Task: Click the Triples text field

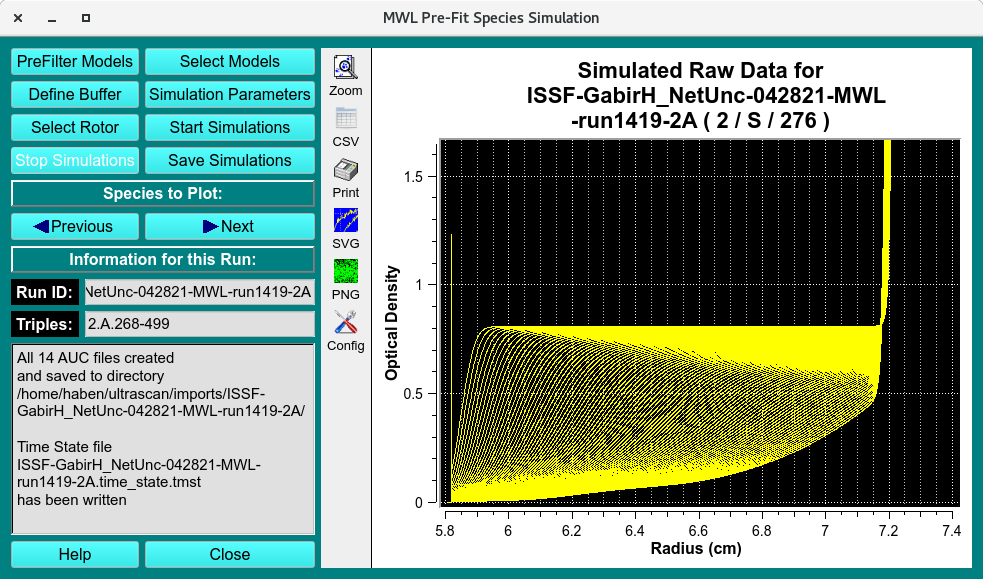Action: pos(199,324)
